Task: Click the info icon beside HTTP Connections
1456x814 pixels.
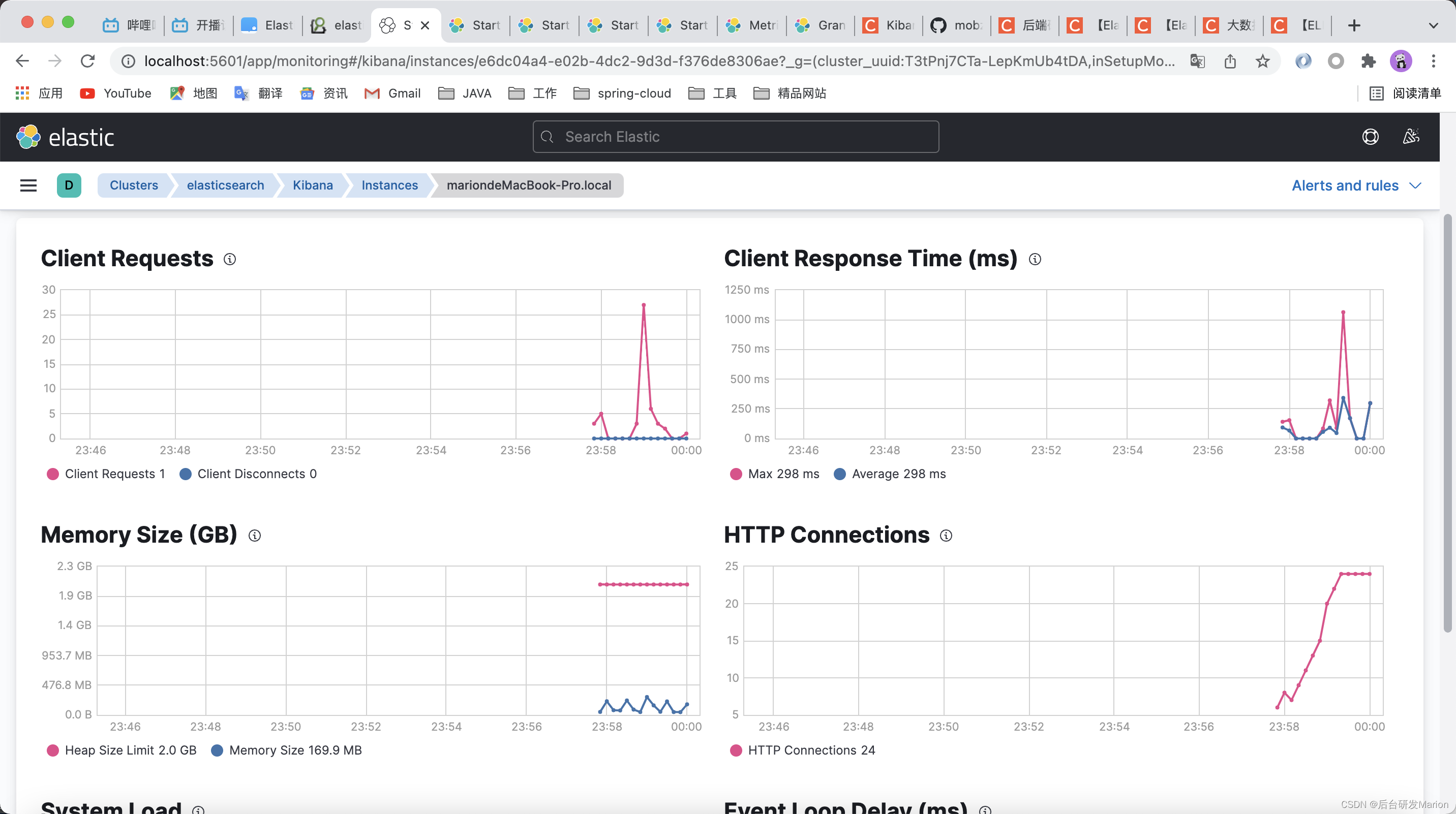Action: coord(946,536)
